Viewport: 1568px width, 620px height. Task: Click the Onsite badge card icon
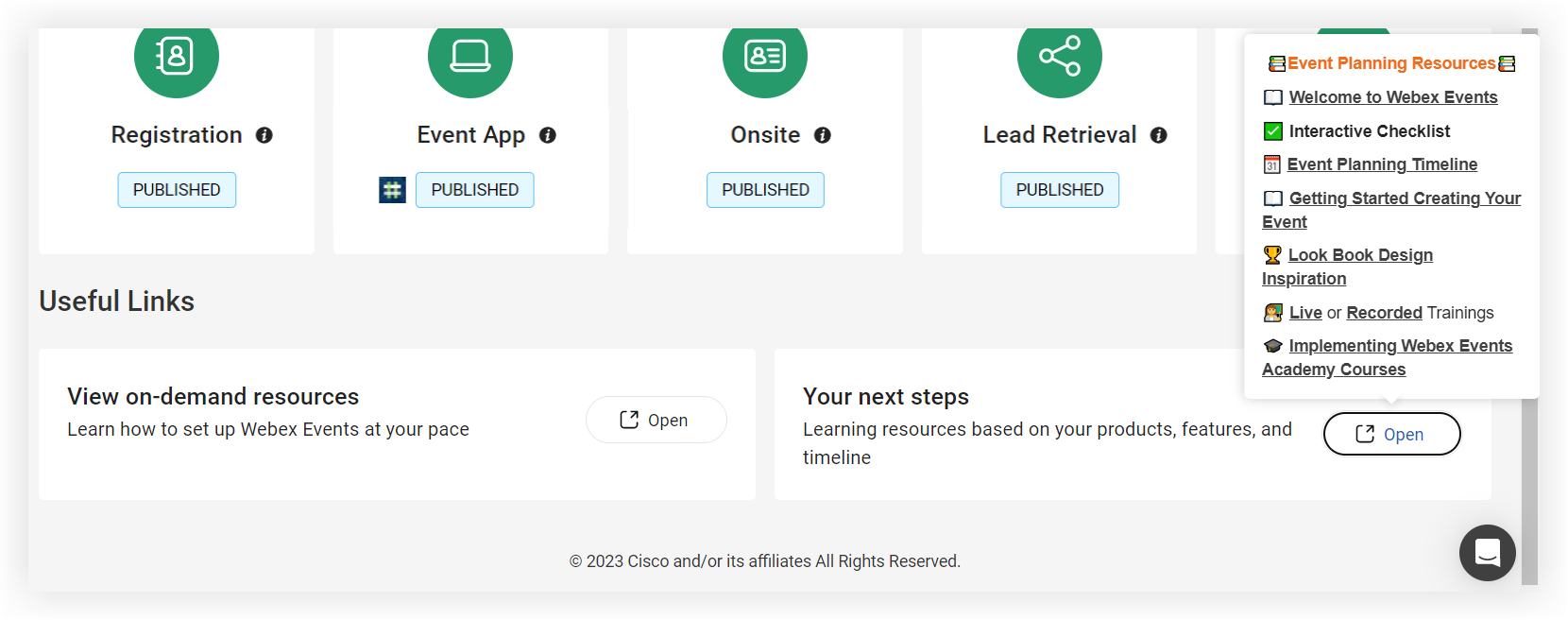pos(765,57)
